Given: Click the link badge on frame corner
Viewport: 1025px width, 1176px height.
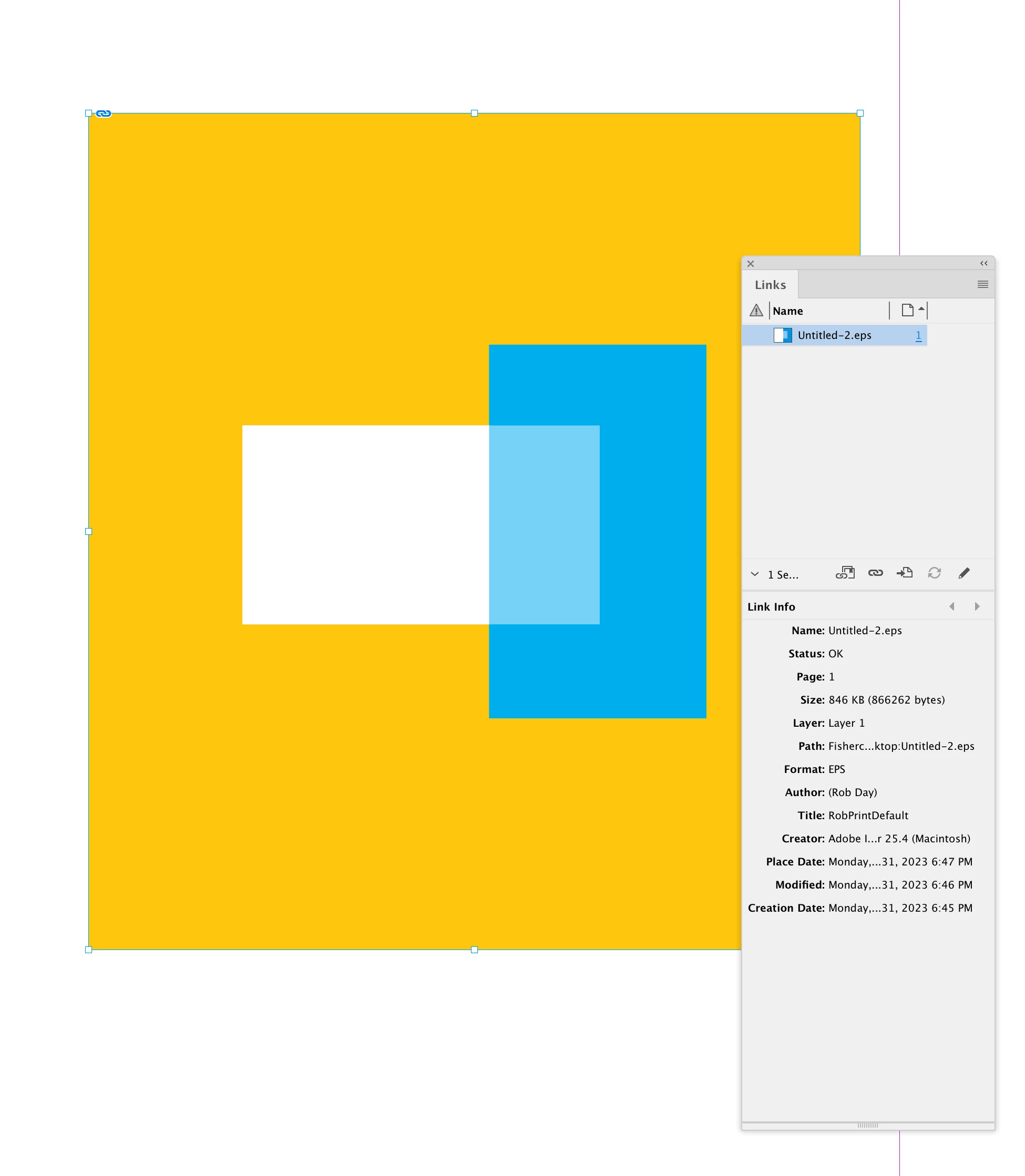Looking at the screenshot, I should [104, 113].
